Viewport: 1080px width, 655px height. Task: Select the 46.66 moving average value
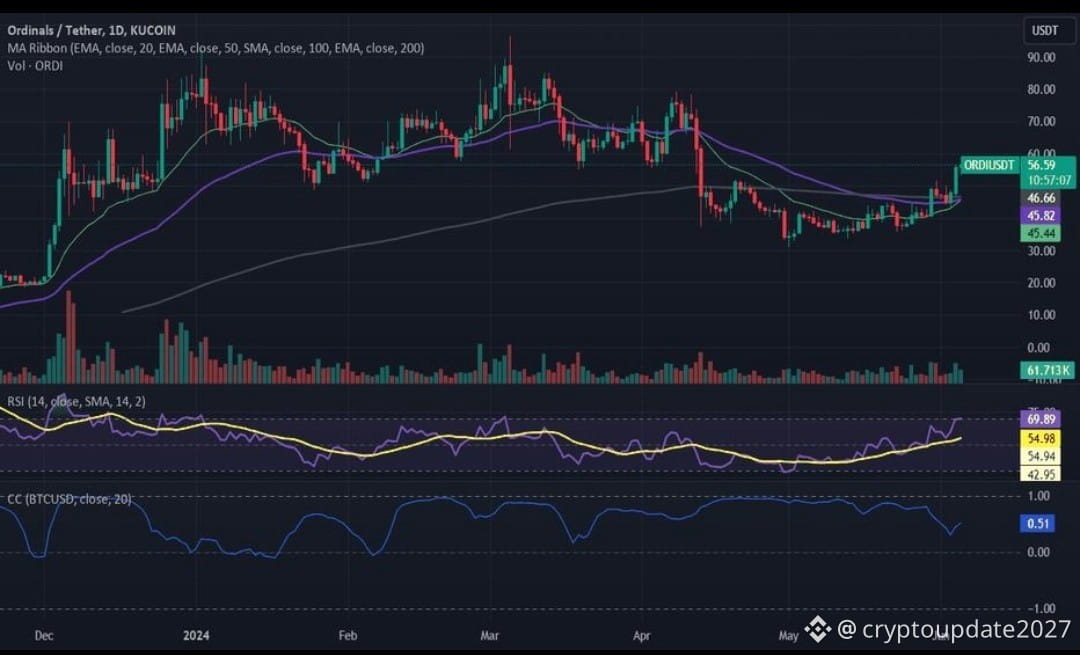tap(1041, 198)
